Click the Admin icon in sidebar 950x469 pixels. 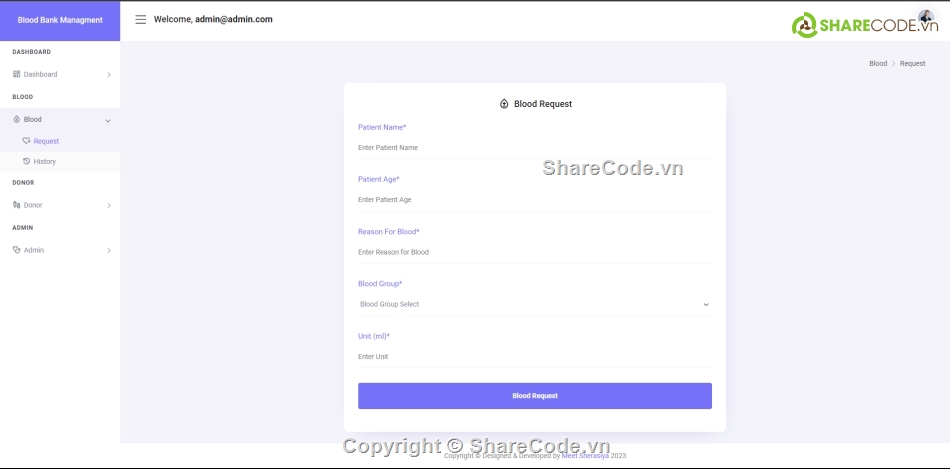point(16,250)
